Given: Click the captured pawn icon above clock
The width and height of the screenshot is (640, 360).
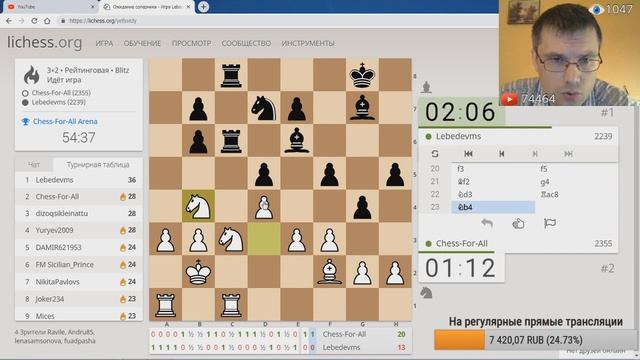Looking at the screenshot, I should point(426,87).
